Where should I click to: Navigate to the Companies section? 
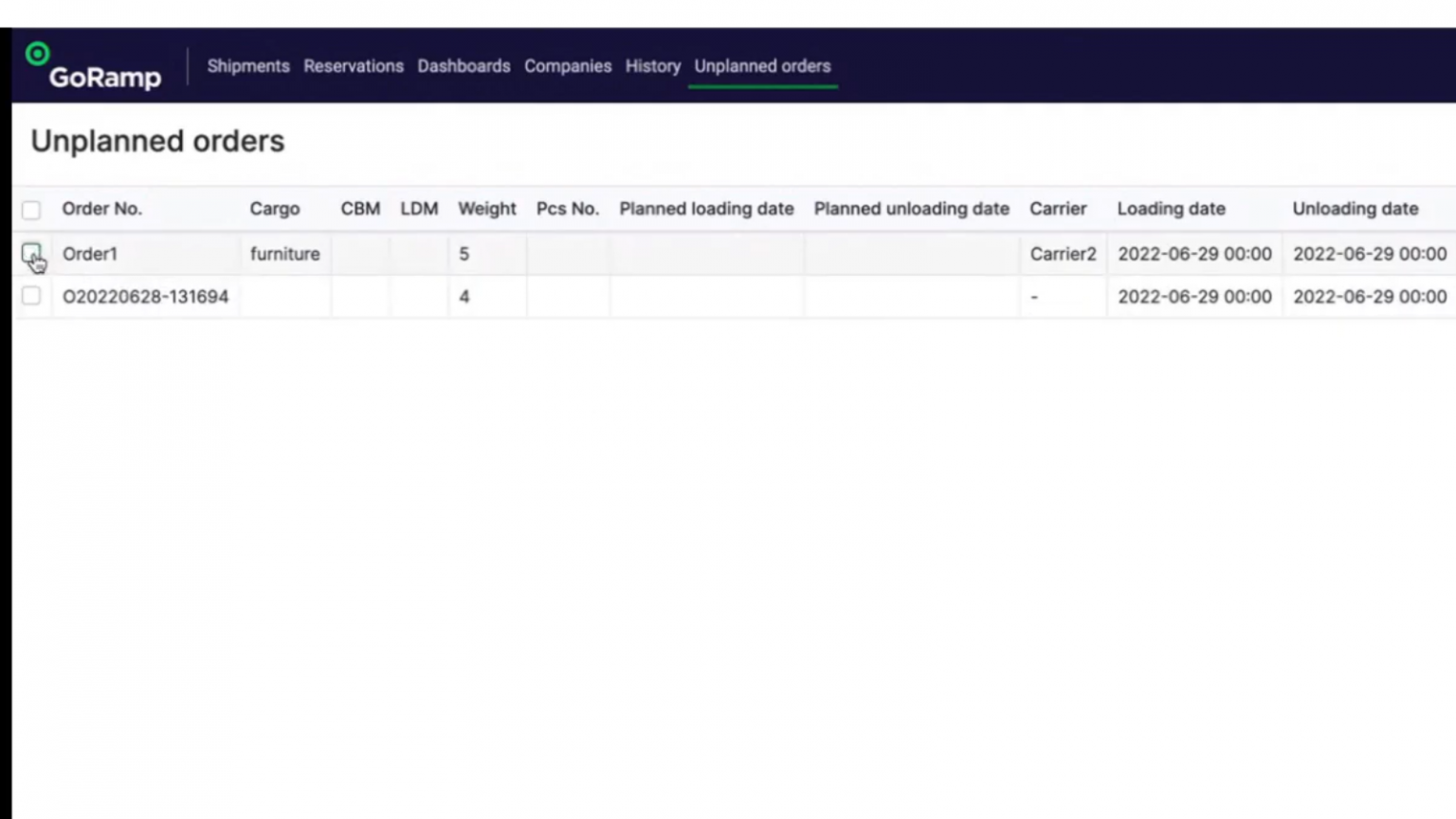(567, 66)
